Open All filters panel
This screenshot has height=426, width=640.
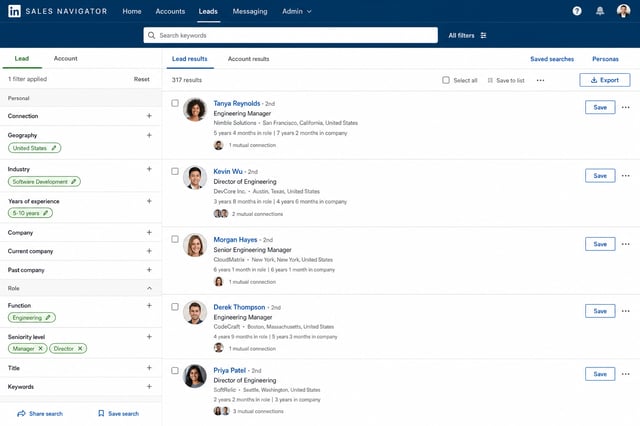[467, 36]
